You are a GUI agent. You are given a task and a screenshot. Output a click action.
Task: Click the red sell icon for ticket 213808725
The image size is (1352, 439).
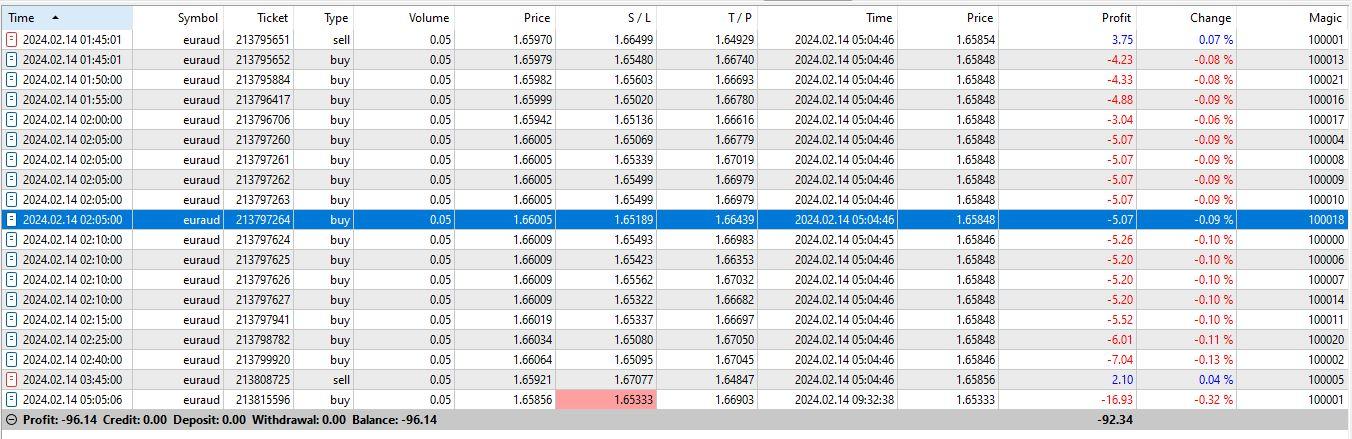coord(12,380)
